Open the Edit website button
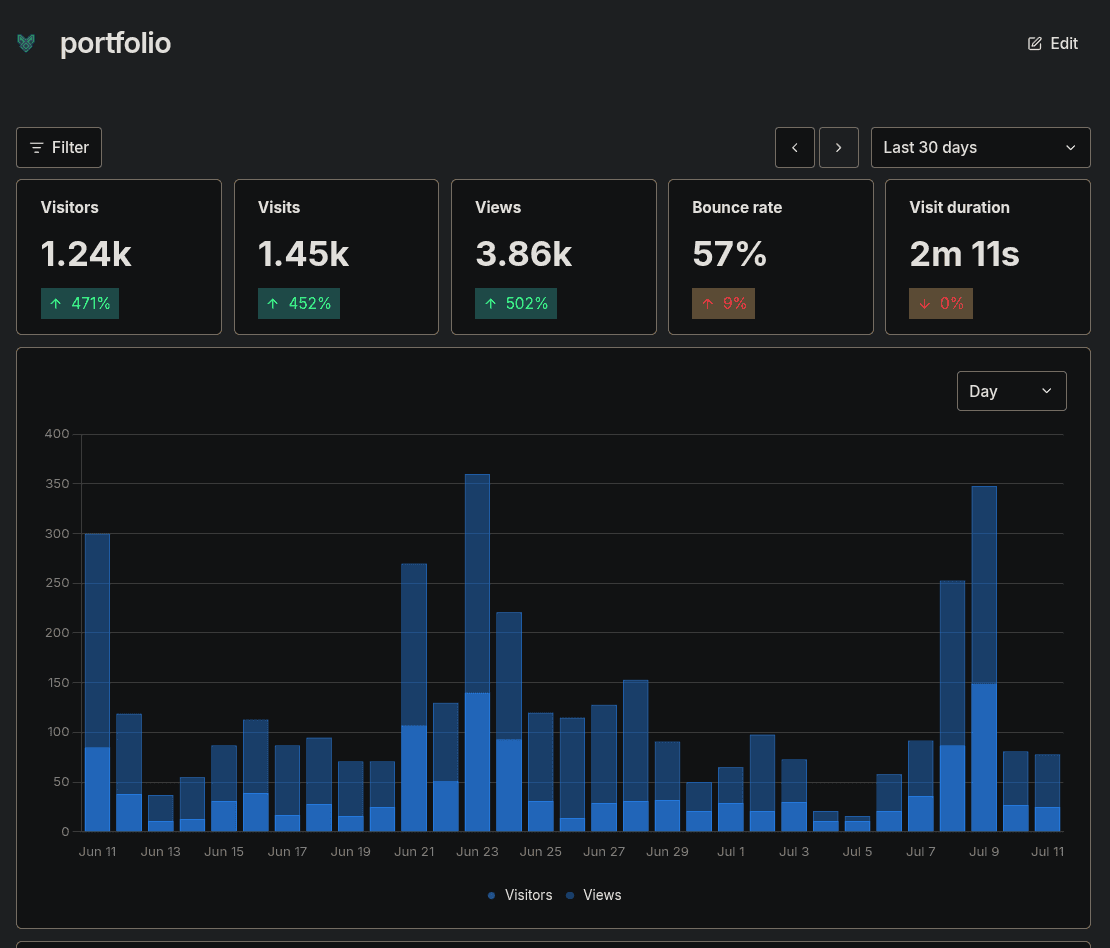 [x=1053, y=43]
